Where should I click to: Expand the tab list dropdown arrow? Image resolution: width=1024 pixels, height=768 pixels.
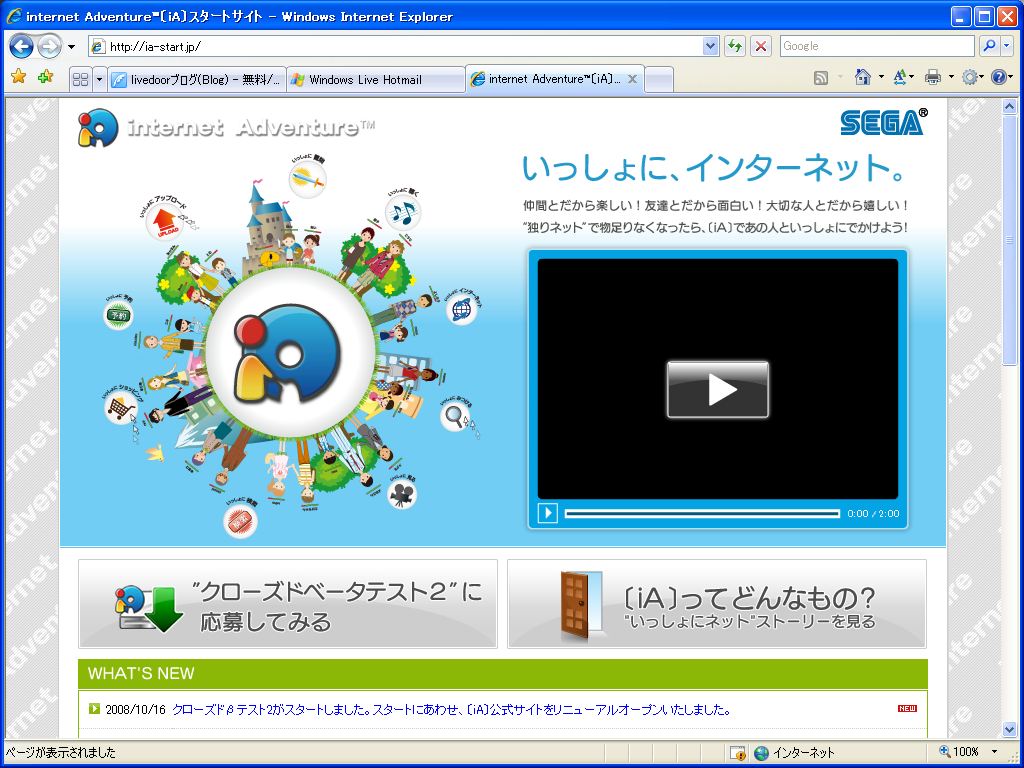[x=99, y=80]
